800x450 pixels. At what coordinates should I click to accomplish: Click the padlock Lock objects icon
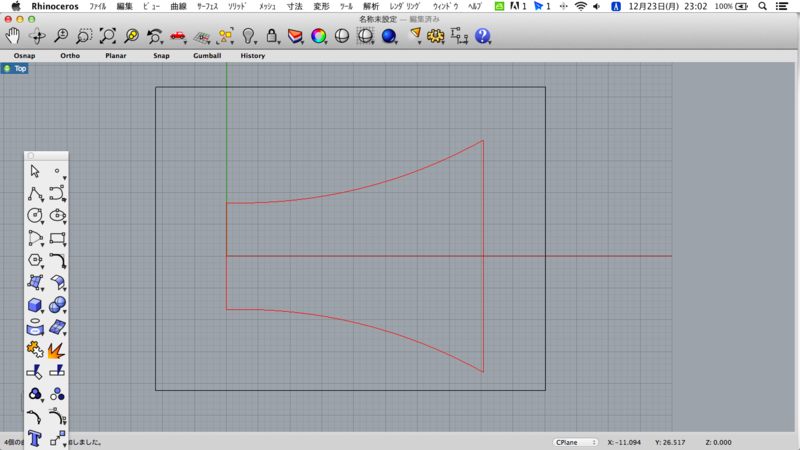[x=272, y=36]
